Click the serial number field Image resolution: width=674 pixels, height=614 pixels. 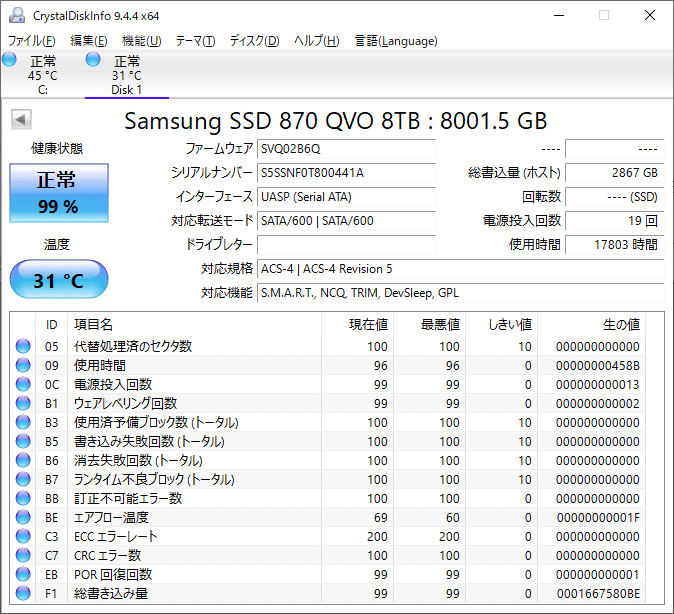pyautogui.click(x=346, y=172)
